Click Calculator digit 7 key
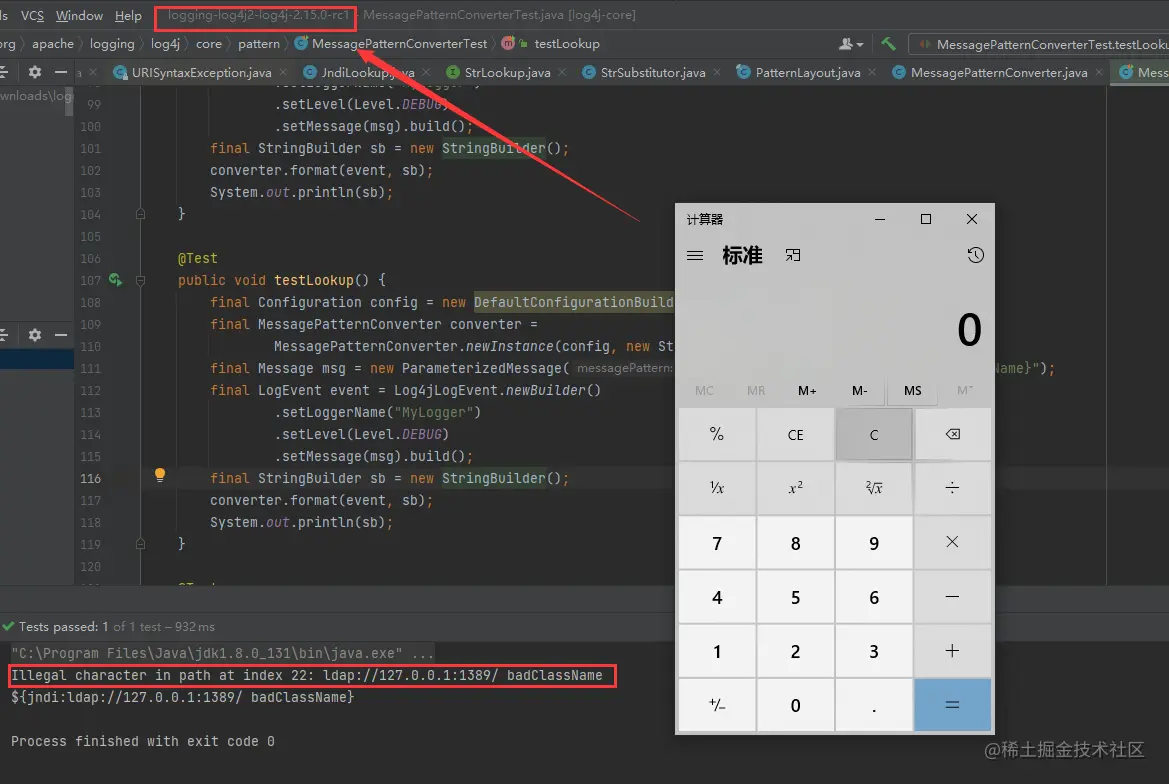Screen dimensions: 1169x784 point(716,543)
